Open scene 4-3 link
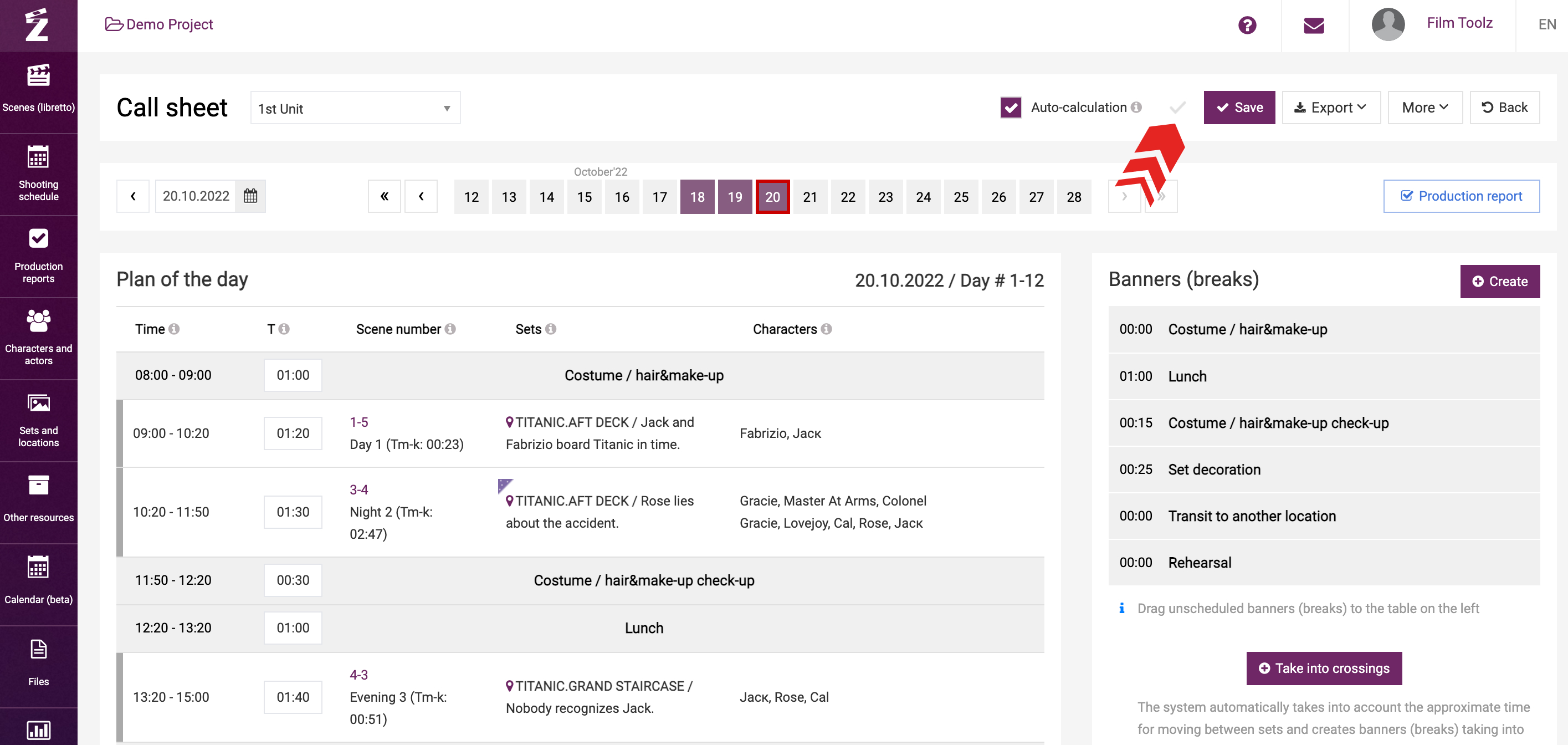The width and height of the screenshot is (1568, 745). 358,675
